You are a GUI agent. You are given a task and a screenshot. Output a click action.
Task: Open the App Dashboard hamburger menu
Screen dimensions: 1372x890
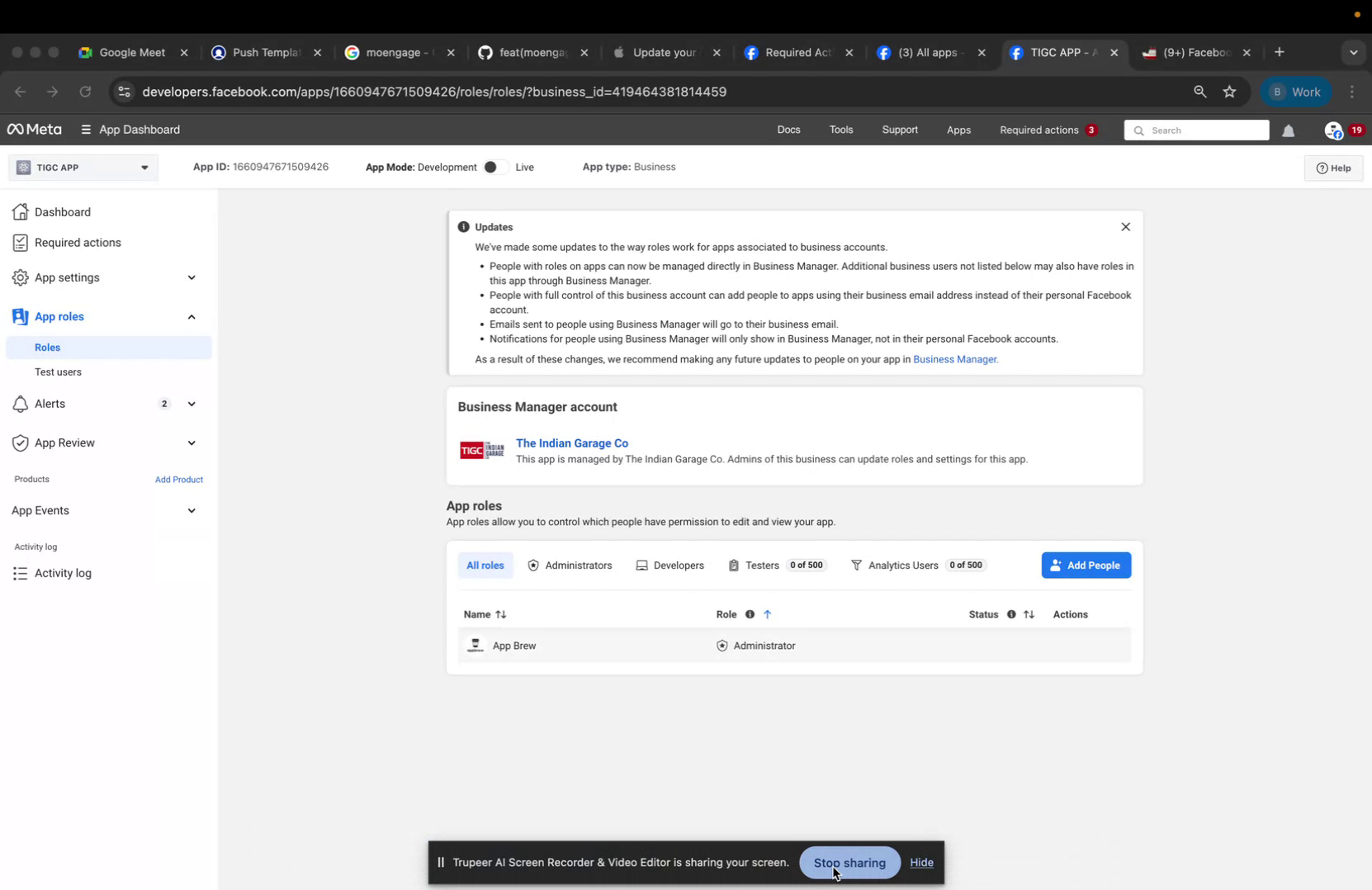(85, 130)
